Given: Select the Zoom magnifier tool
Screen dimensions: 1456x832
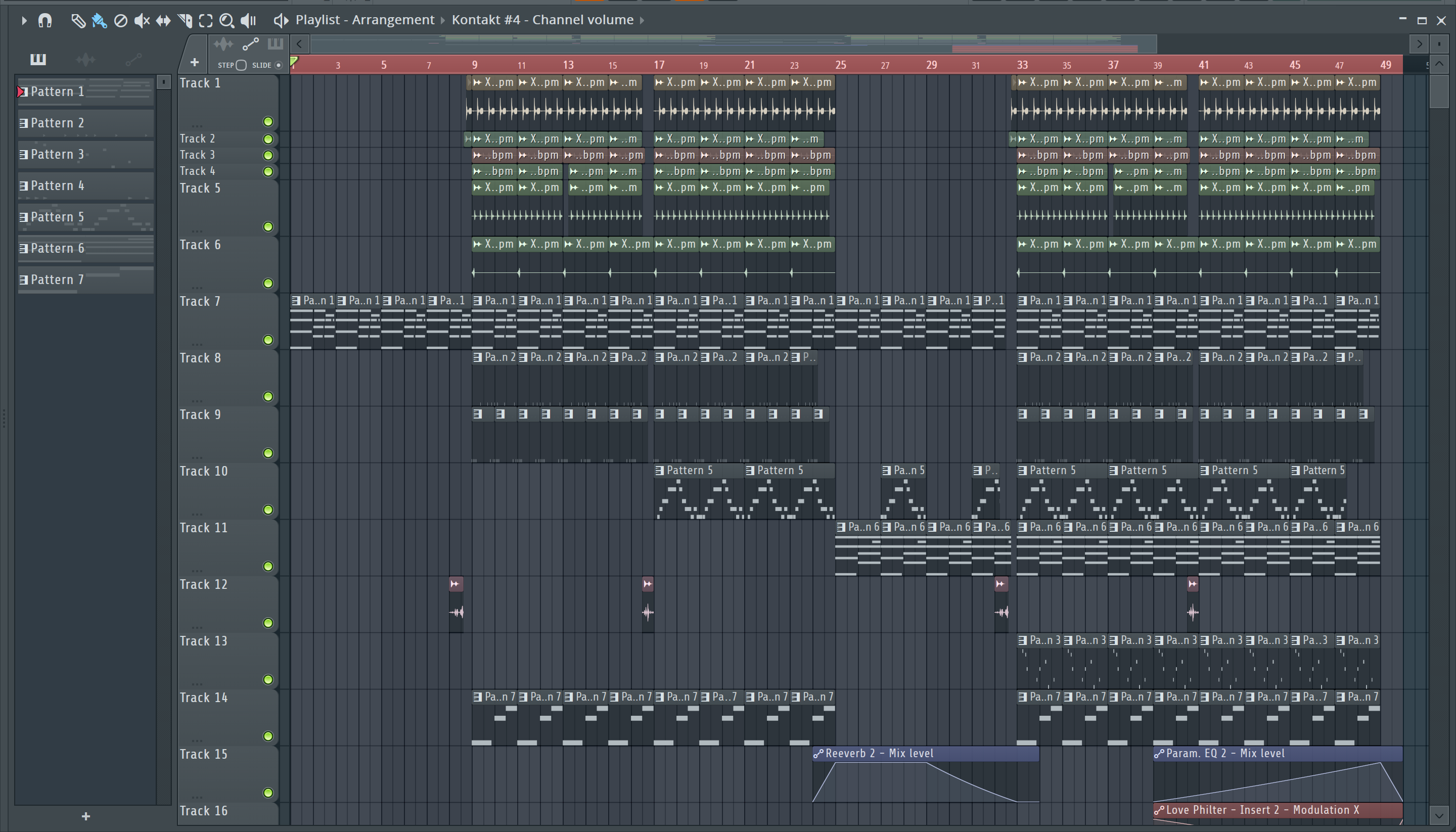Looking at the screenshot, I should click(227, 21).
